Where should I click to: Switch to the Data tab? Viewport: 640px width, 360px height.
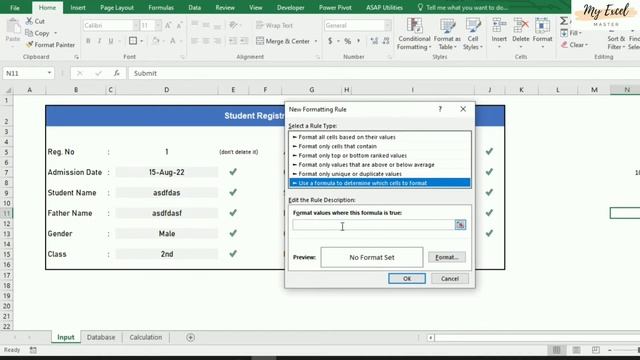(195, 8)
